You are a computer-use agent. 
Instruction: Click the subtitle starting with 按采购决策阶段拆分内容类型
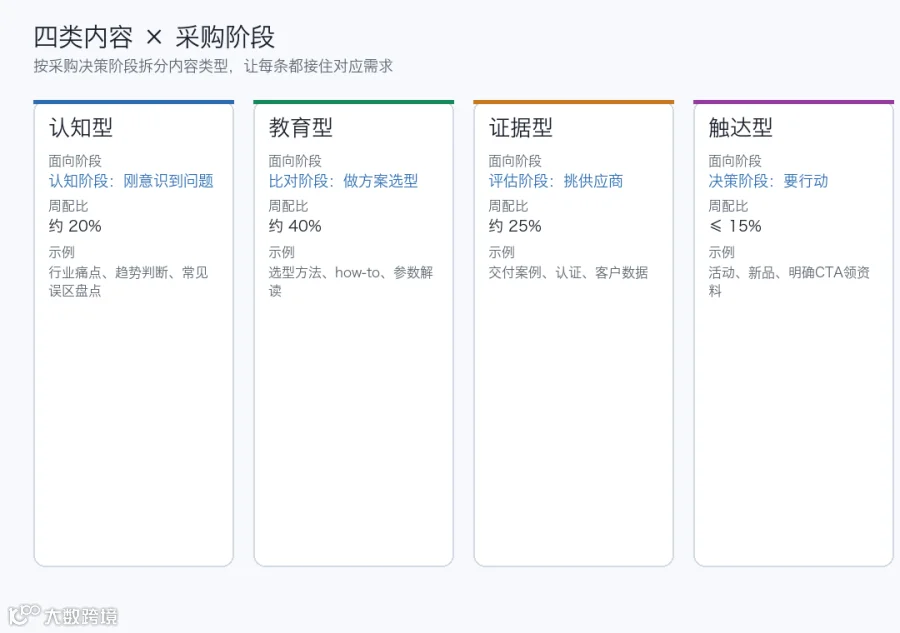click(213, 66)
